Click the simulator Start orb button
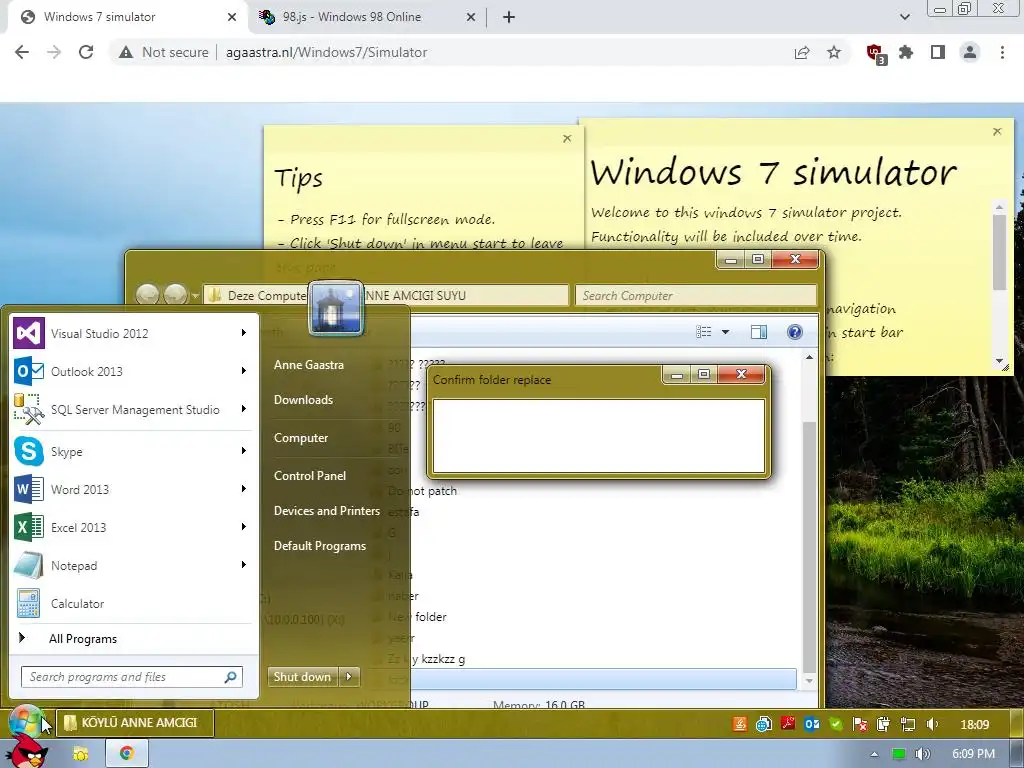Screen dimensions: 1024x768 pyautogui.click(x=25, y=722)
